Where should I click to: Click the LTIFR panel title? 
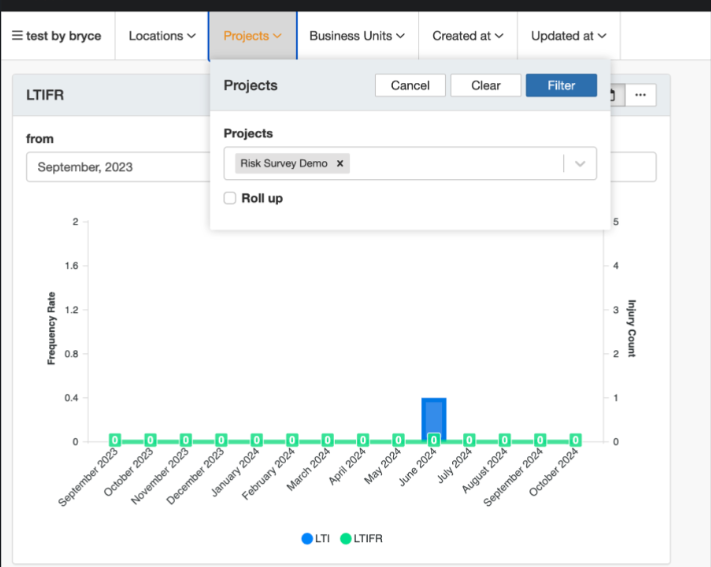pyautogui.click(x=45, y=95)
